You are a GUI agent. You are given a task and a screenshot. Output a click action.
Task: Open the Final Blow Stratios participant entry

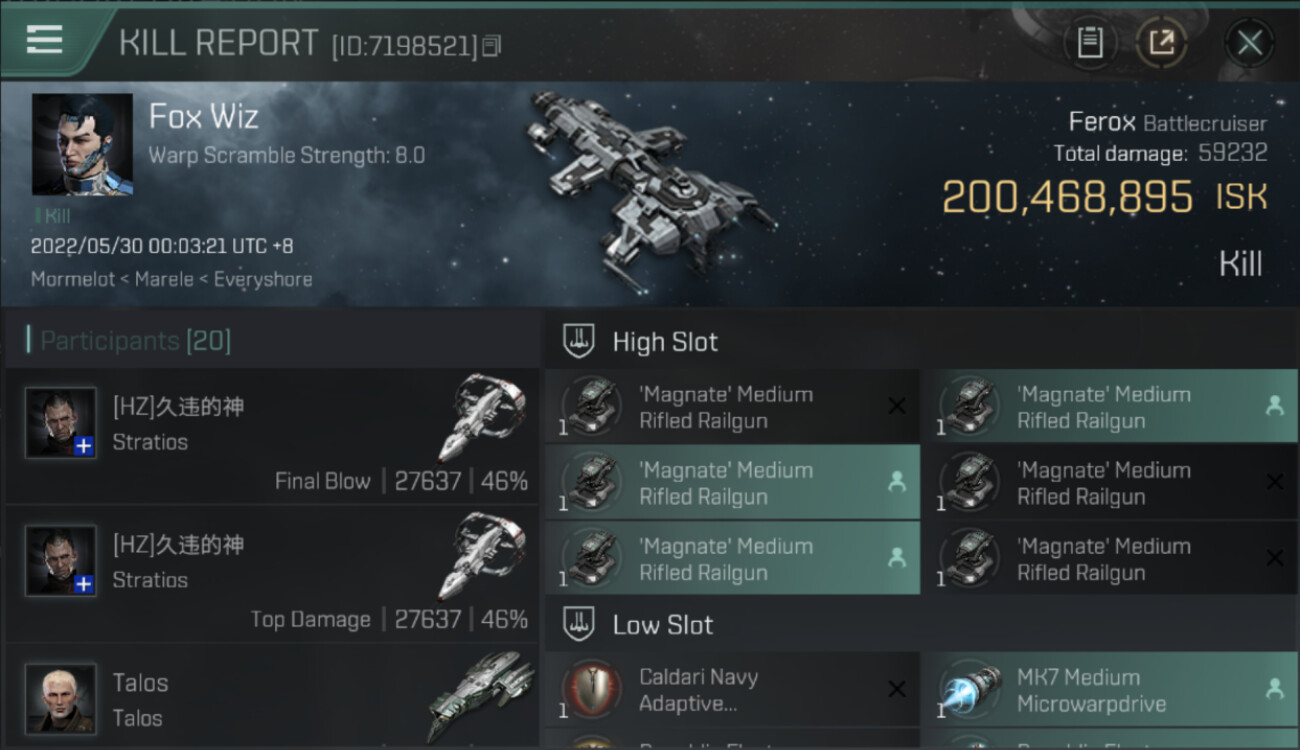pyautogui.click(x=272, y=436)
